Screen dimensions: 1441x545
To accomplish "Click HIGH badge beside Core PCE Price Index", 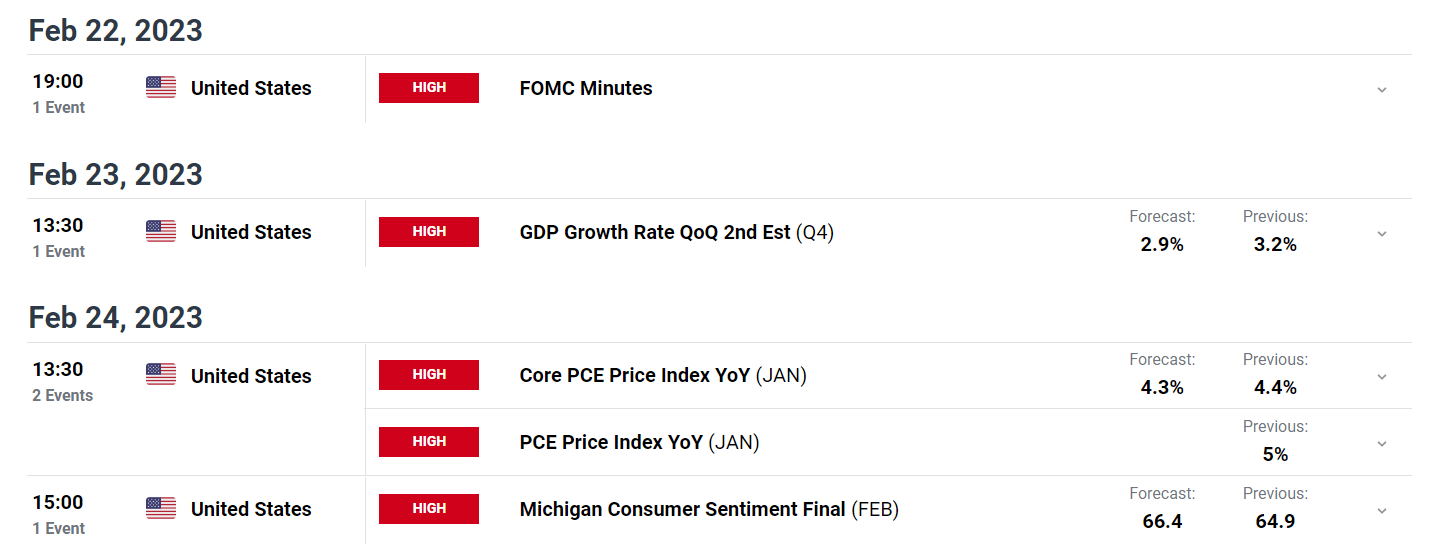I will (x=429, y=375).
